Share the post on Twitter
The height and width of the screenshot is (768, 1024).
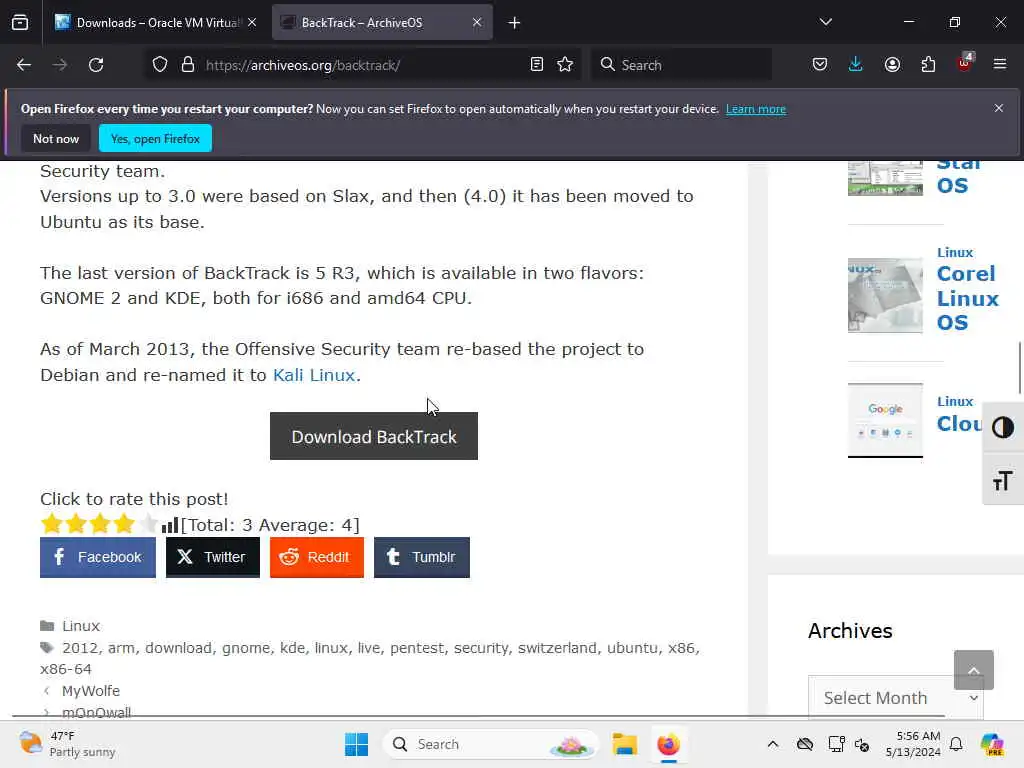click(x=213, y=557)
